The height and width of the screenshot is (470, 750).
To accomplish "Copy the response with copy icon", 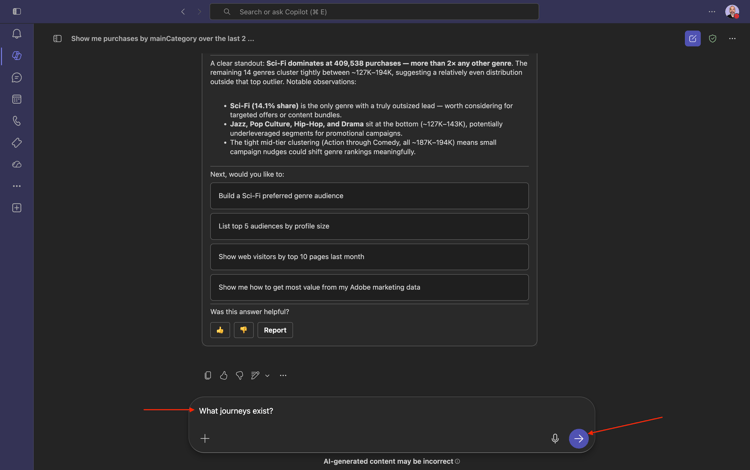I will point(208,375).
